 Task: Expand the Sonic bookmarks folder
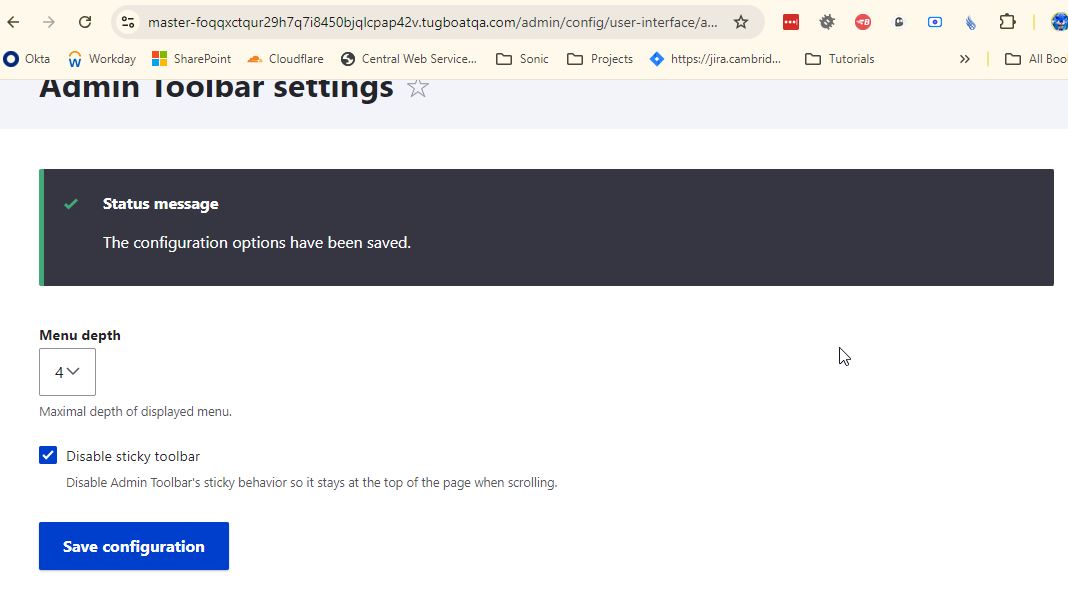pyautogui.click(x=522, y=59)
